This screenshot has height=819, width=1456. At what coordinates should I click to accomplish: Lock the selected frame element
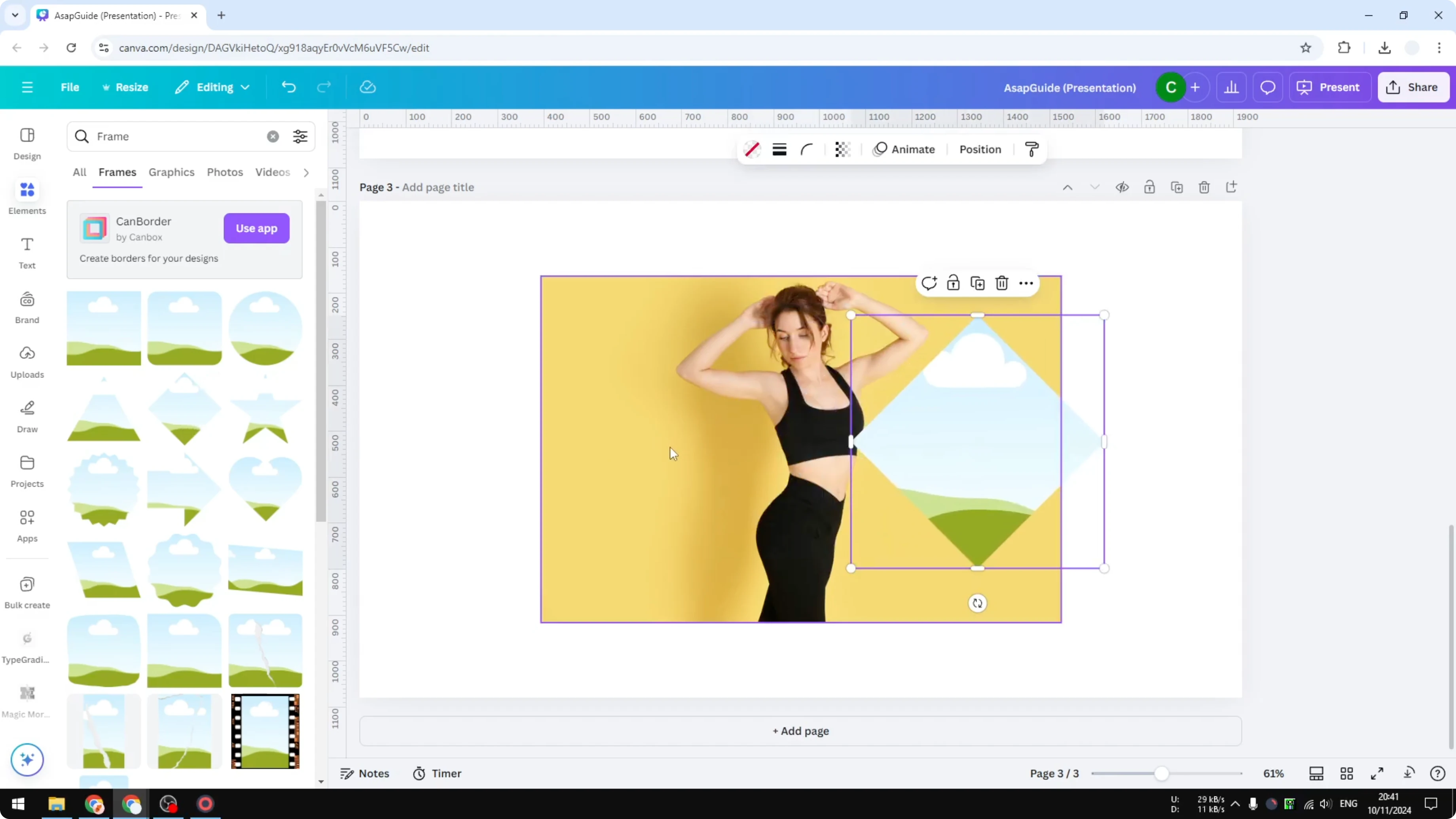pyautogui.click(x=953, y=282)
